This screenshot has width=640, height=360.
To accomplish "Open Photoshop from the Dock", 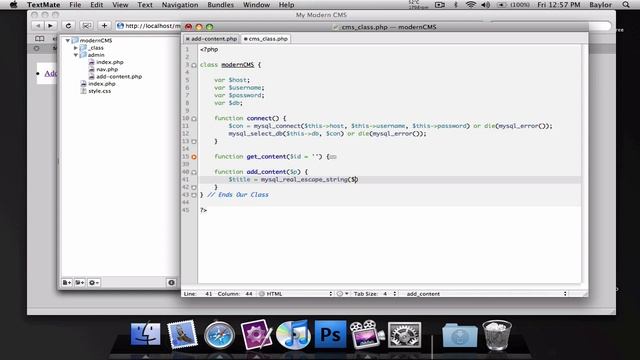I will (330, 335).
